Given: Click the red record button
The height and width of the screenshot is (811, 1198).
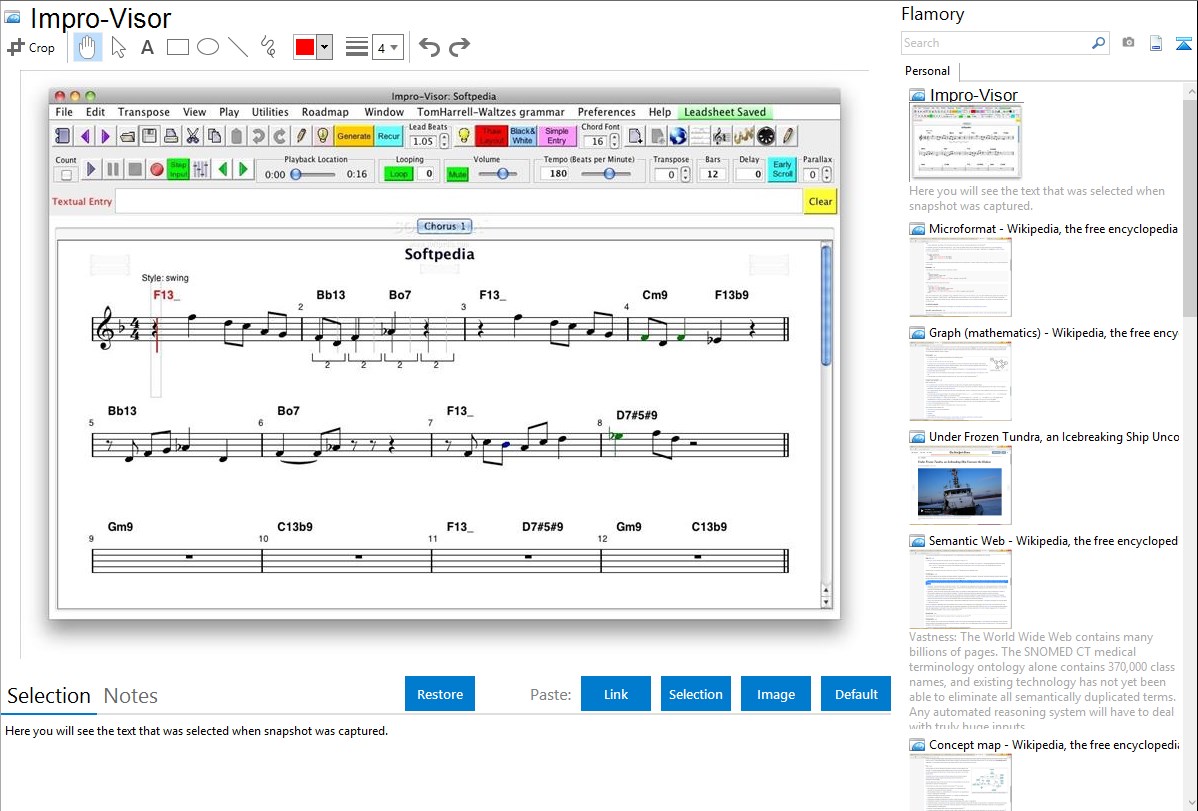Looking at the screenshot, I should pyautogui.click(x=157, y=169).
